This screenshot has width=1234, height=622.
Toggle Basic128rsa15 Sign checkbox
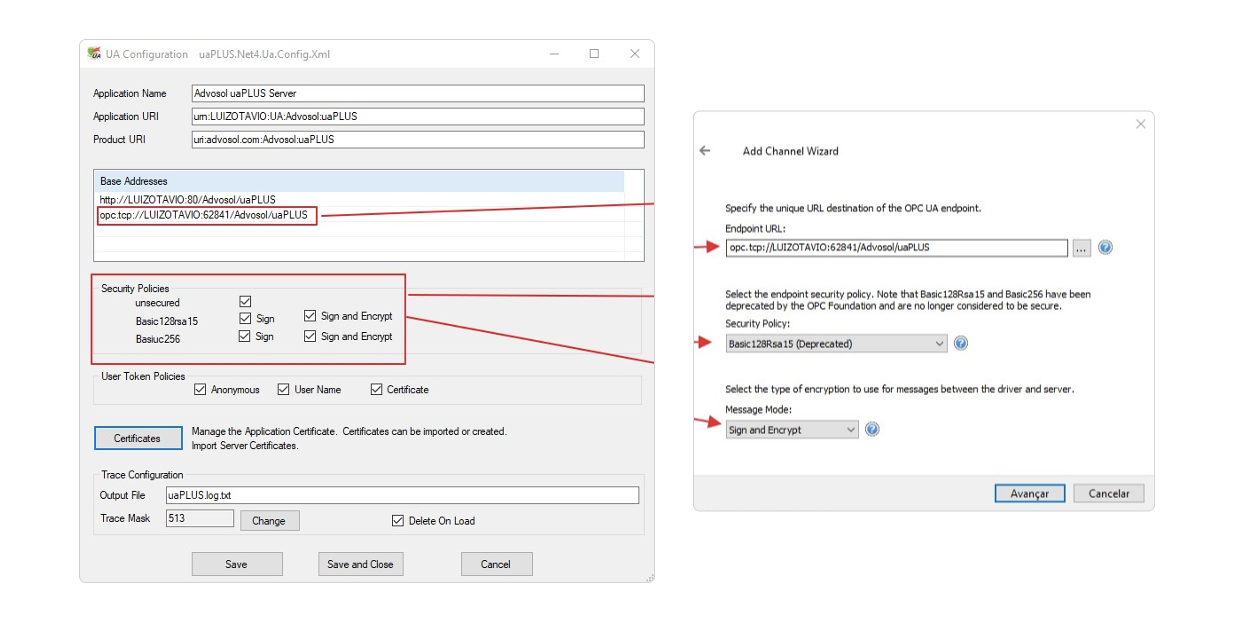[245, 317]
